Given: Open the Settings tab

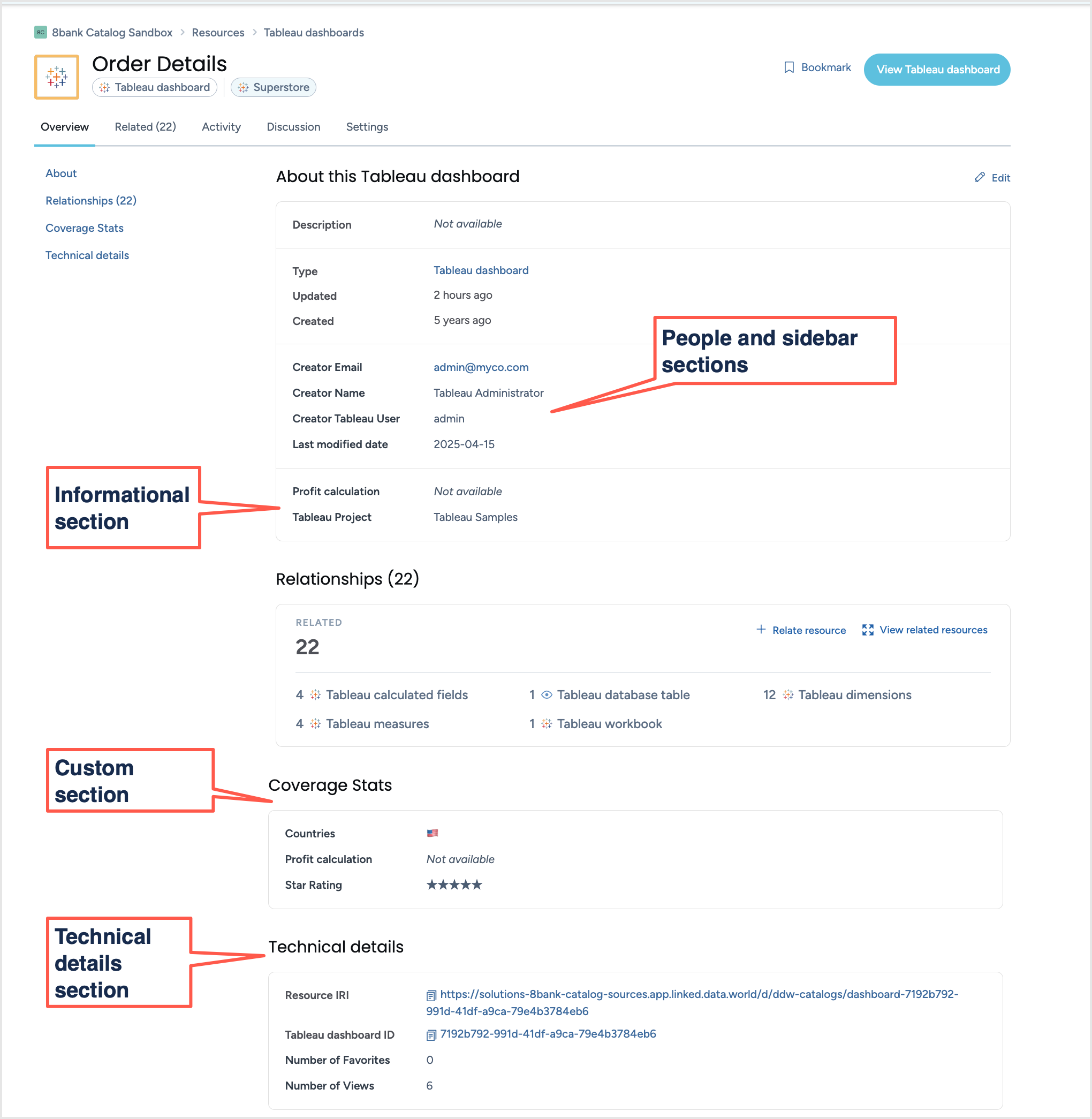Looking at the screenshot, I should (x=367, y=127).
